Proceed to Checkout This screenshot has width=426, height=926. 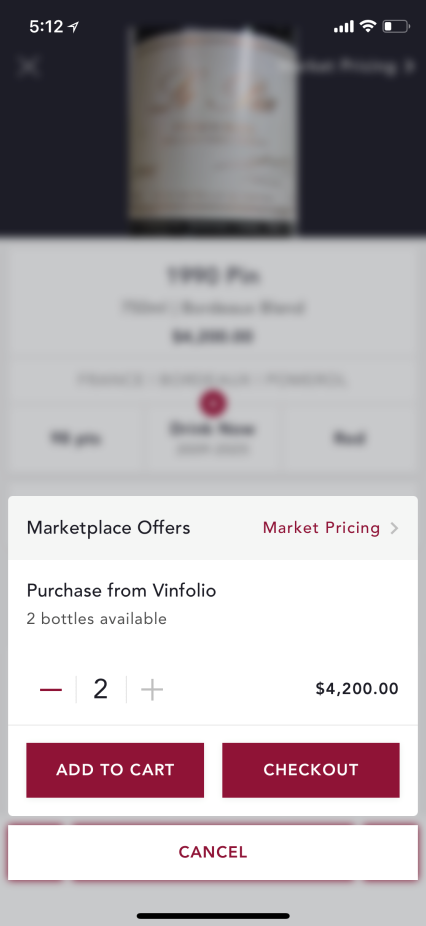pos(311,770)
